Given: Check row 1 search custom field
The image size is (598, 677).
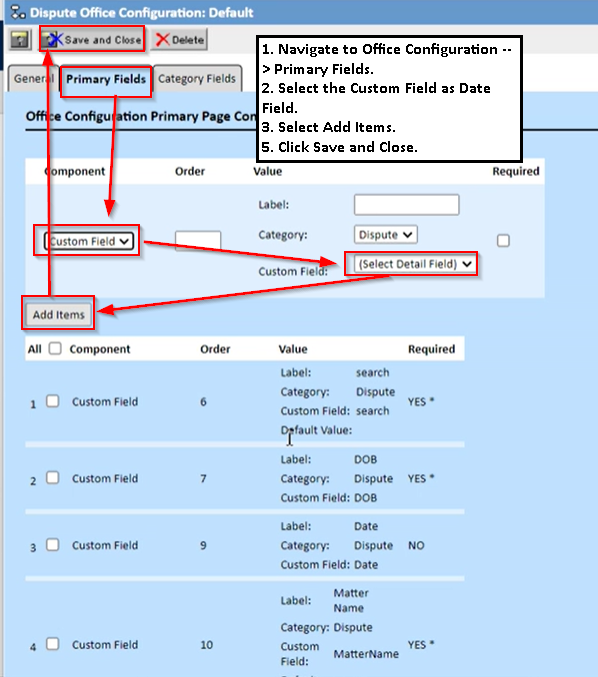Looking at the screenshot, I should pyautogui.click(x=53, y=401).
